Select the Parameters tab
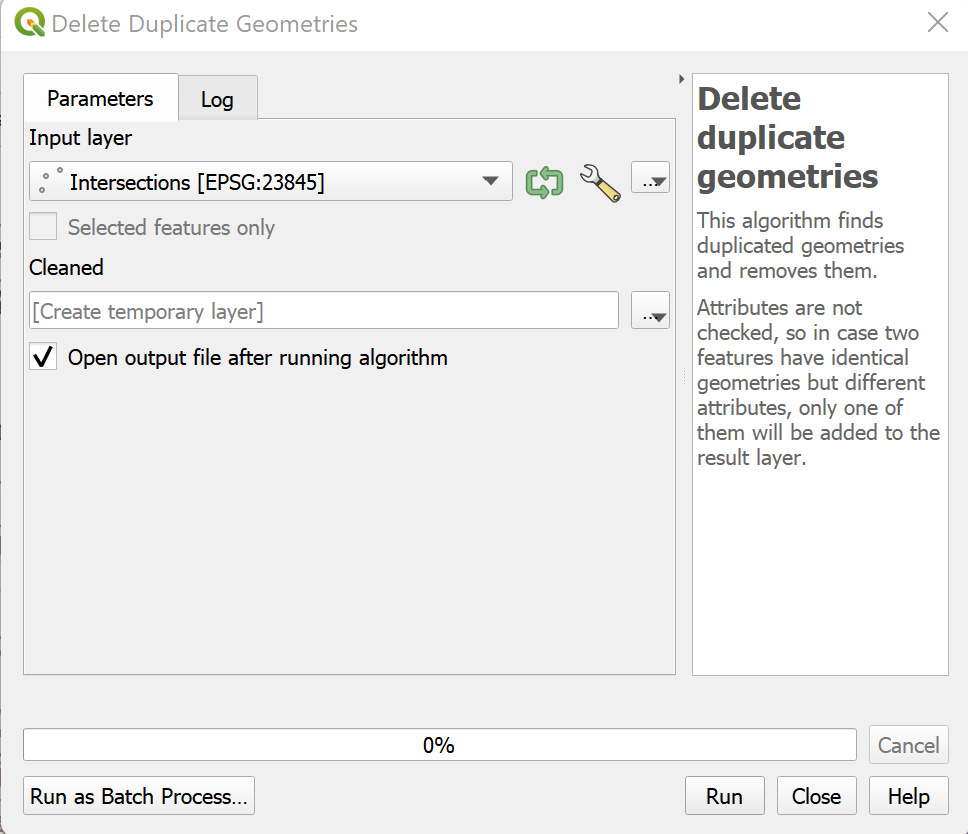The image size is (968, 834). [100, 99]
